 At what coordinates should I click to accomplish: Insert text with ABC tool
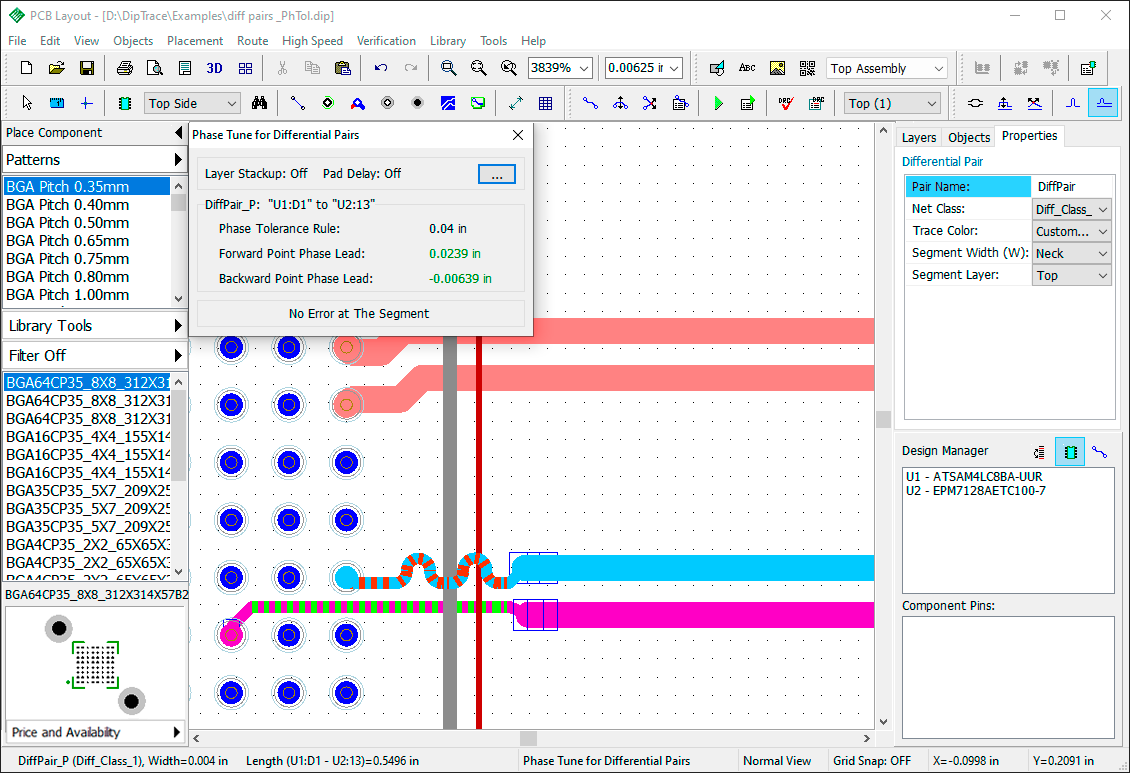pos(747,68)
